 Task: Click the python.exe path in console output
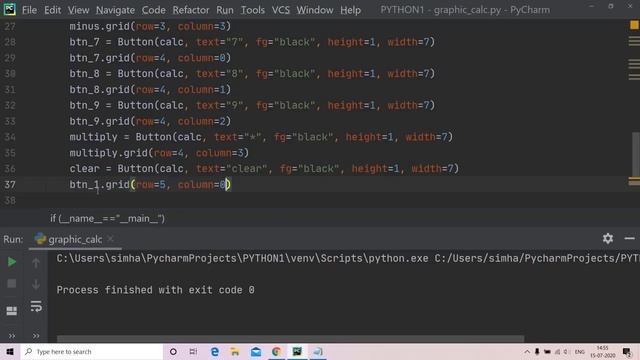[x=242, y=258]
